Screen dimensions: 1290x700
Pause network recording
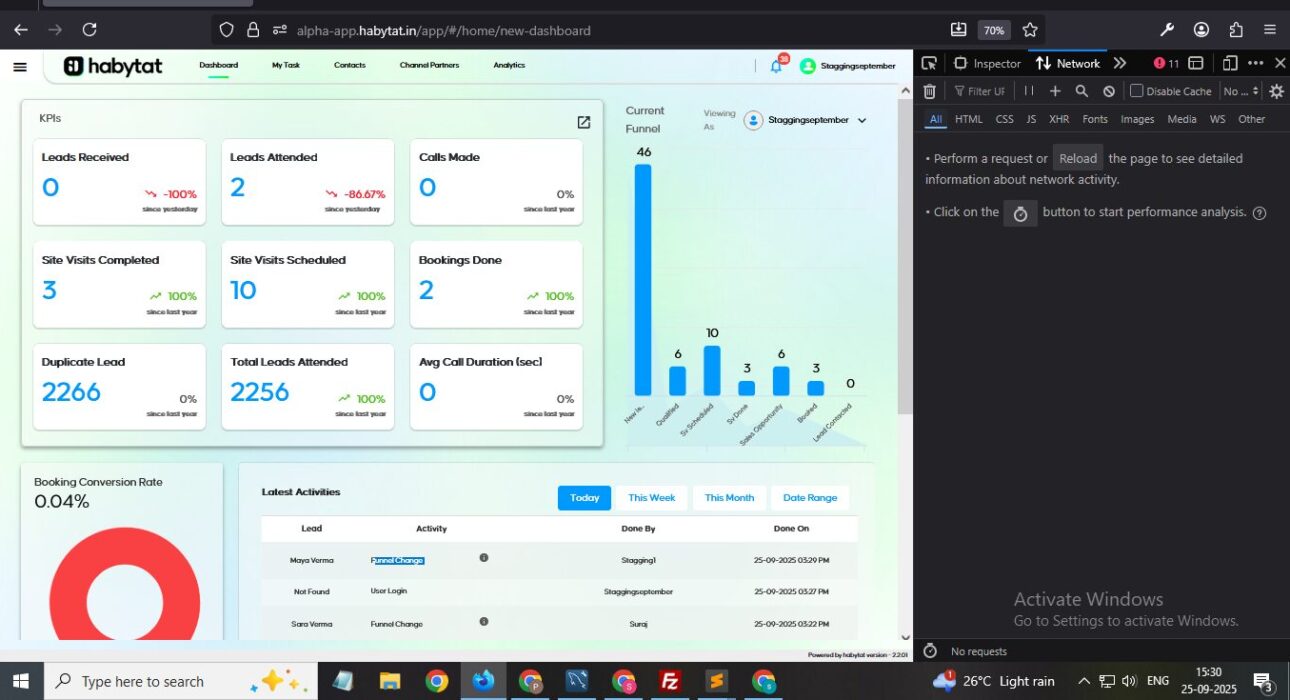coord(1029,91)
